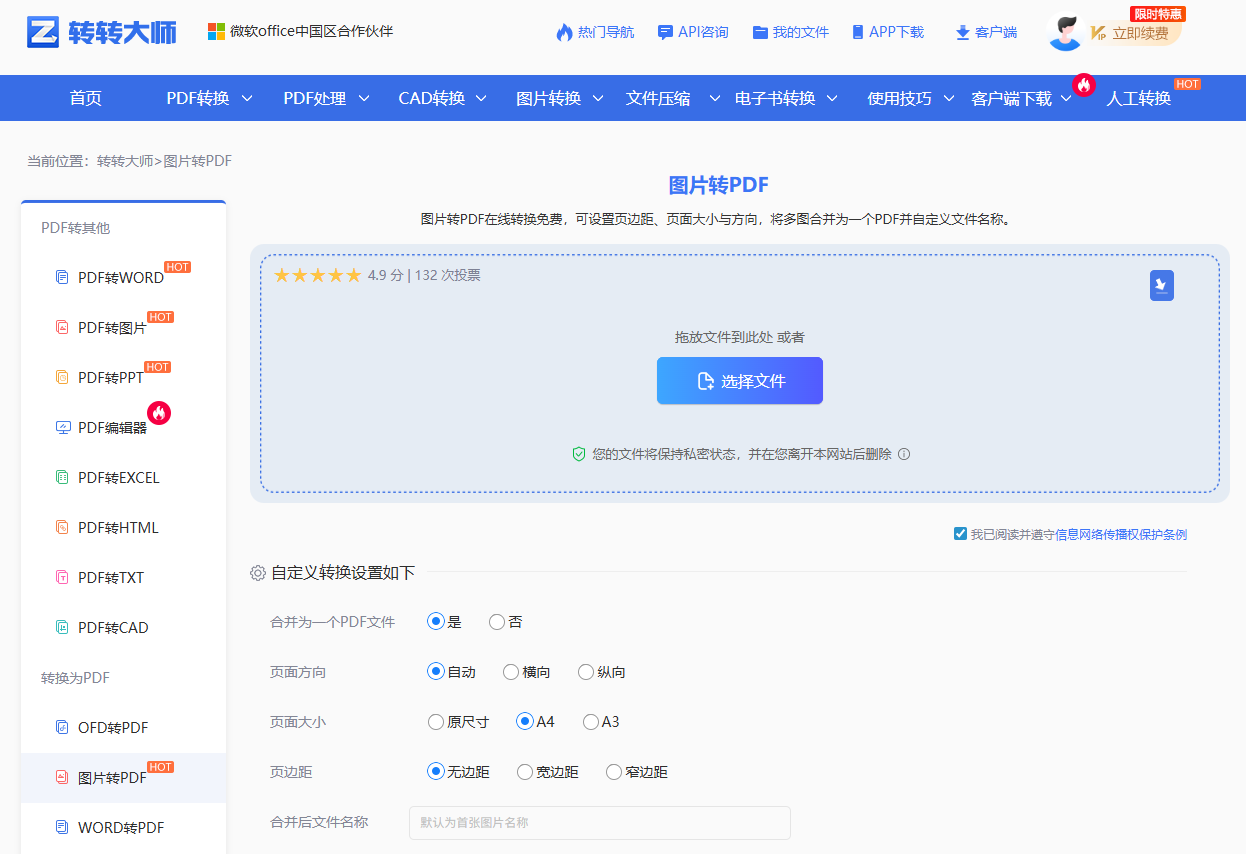Click the blue file icon in upload area corner
1246x854 pixels.
pos(1161,285)
